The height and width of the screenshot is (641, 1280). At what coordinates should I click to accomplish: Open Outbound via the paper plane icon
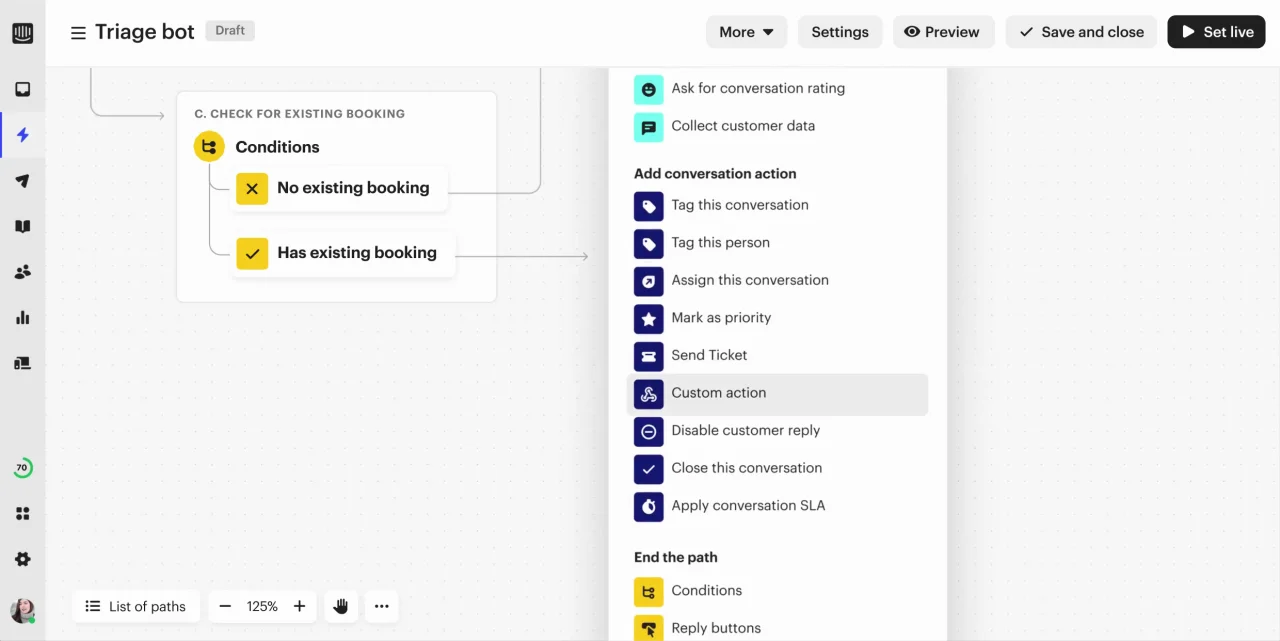[22, 180]
